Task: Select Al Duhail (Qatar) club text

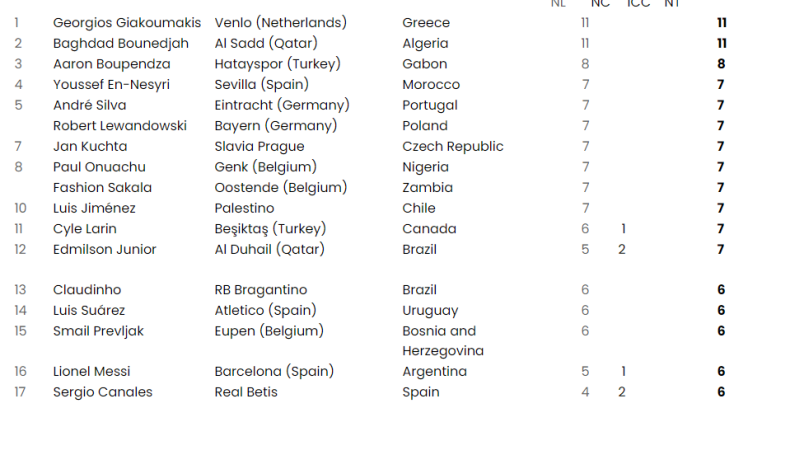Action: [x=270, y=249]
